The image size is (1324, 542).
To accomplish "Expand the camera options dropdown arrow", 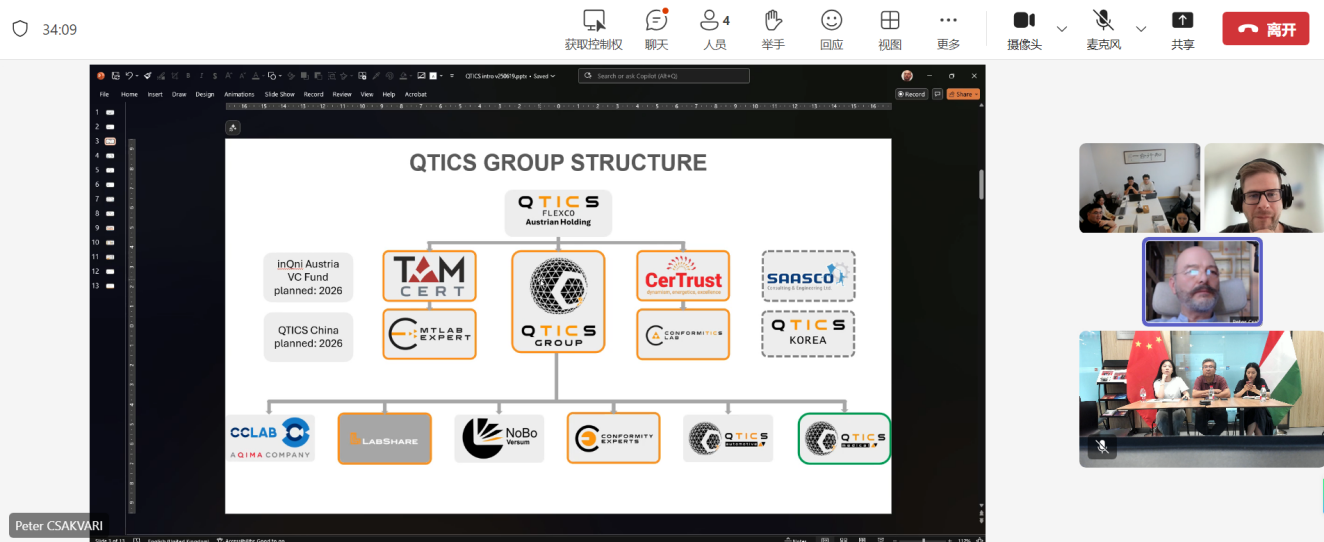I will pos(1062,28).
